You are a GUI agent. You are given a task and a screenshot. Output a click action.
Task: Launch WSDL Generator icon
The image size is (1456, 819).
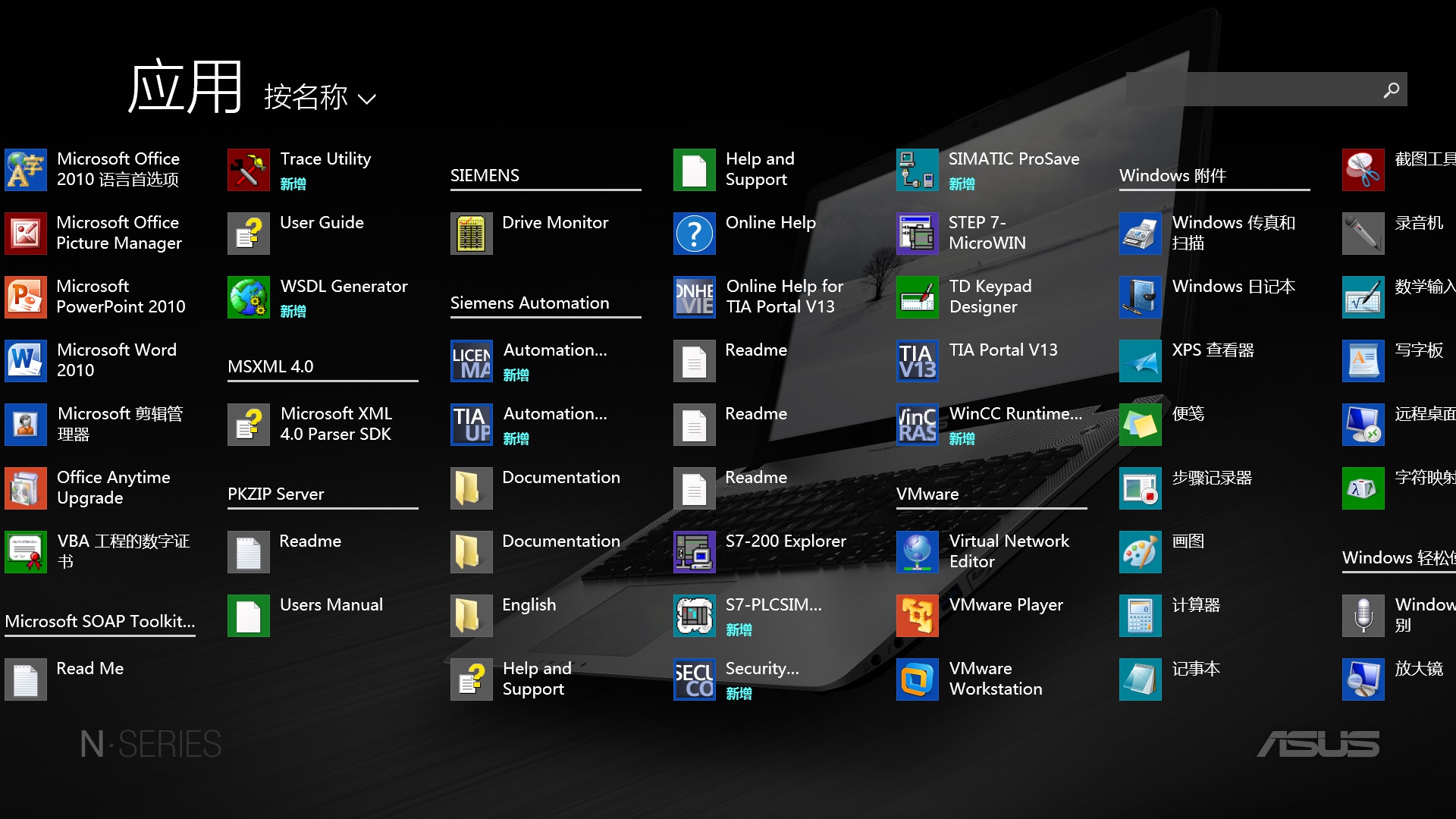click(x=248, y=297)
